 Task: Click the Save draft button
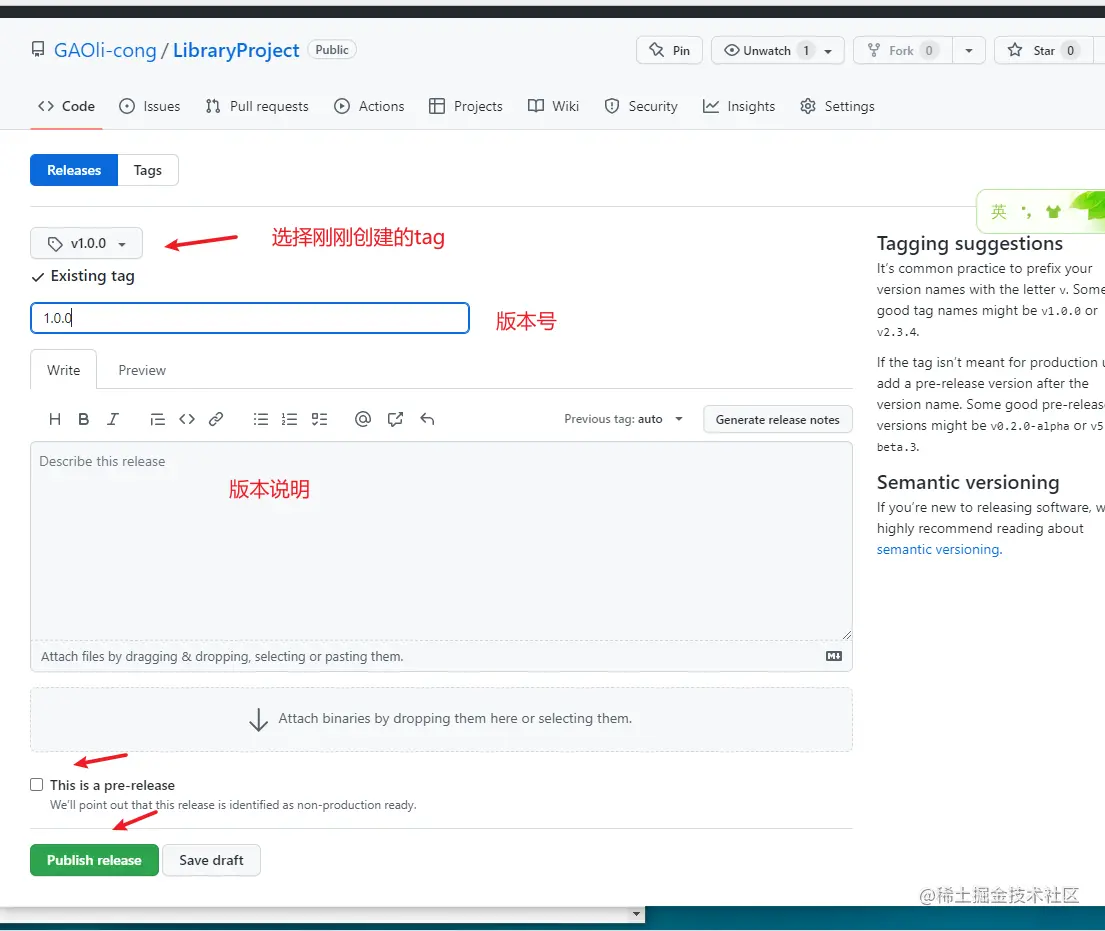(211, 860)
